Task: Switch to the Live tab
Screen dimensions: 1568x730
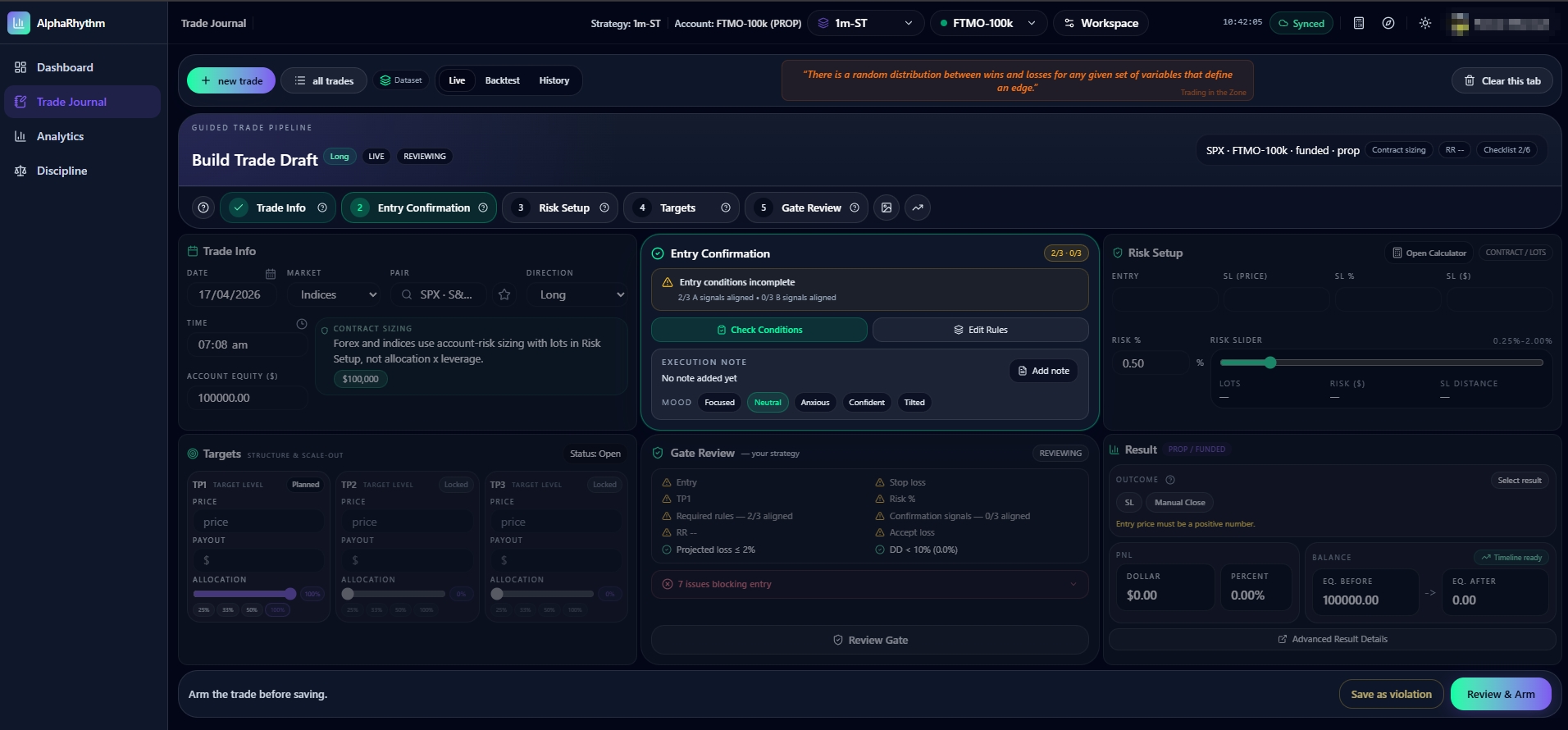Action: 457,80
